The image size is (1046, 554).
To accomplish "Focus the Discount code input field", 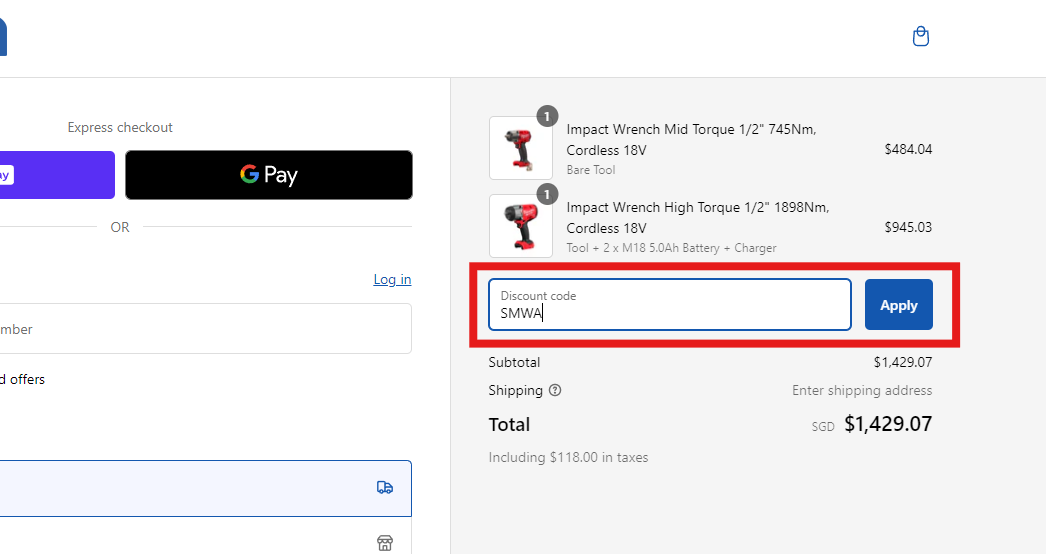I will (x=670, y=305).
